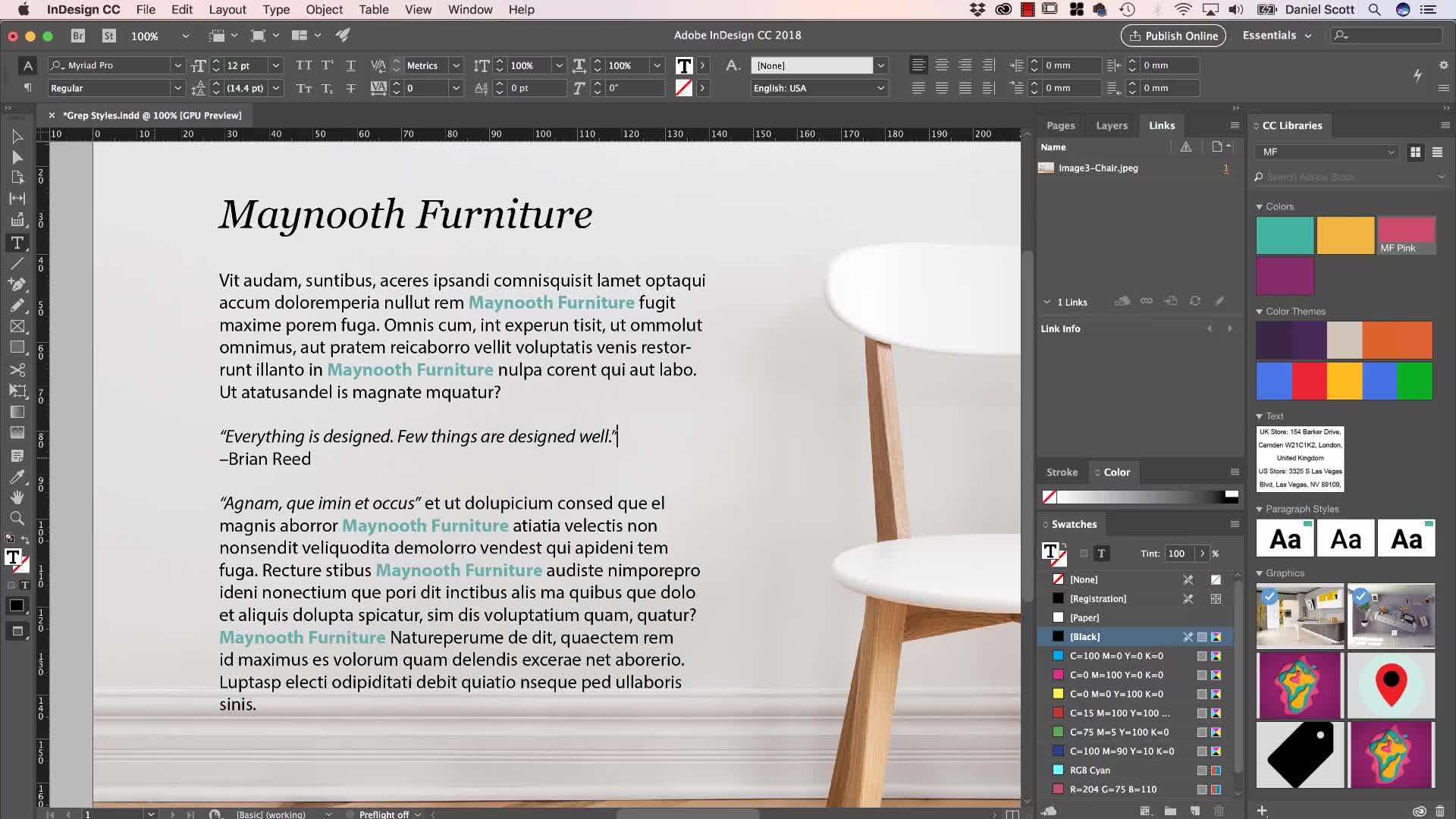Click Update Link refresh icon
Viewport: 1456px width, 819px height.
[1195, 301]
